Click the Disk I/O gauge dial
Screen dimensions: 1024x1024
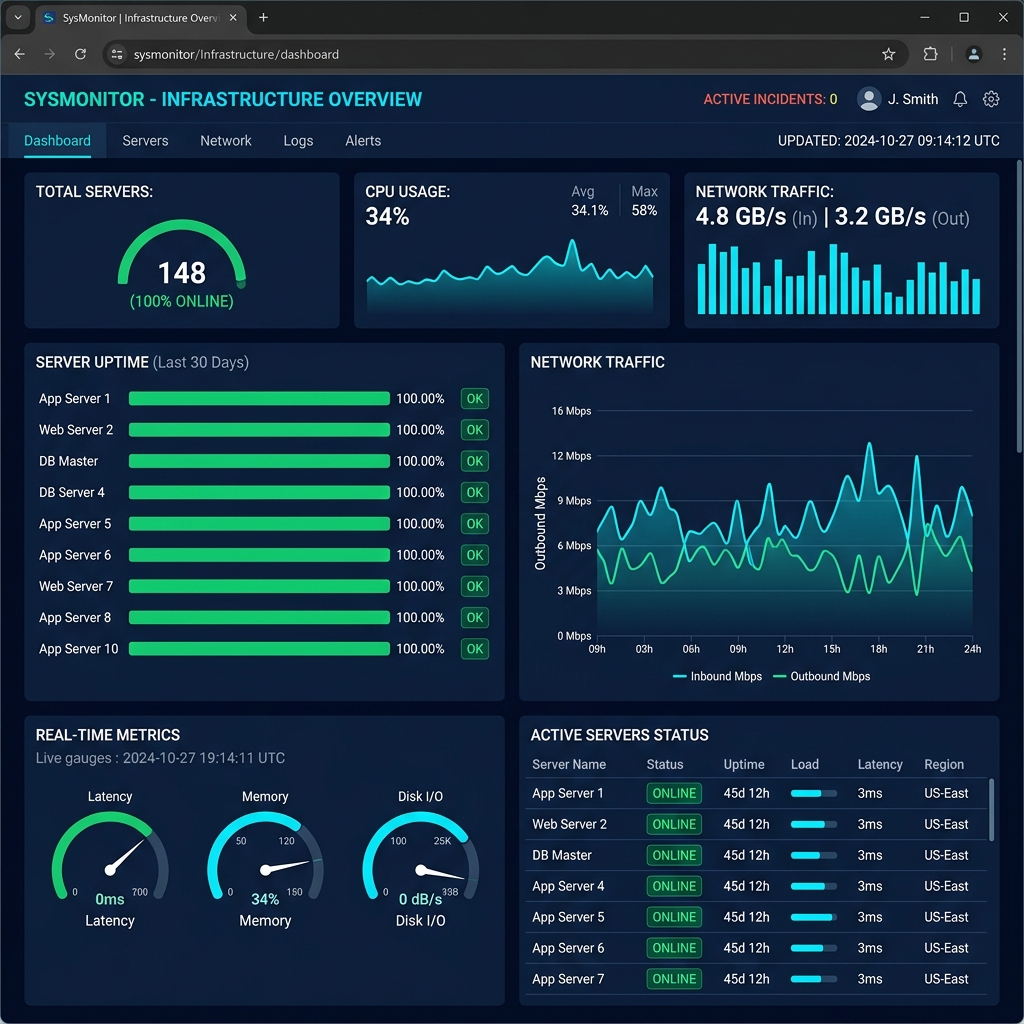[421, 856]
